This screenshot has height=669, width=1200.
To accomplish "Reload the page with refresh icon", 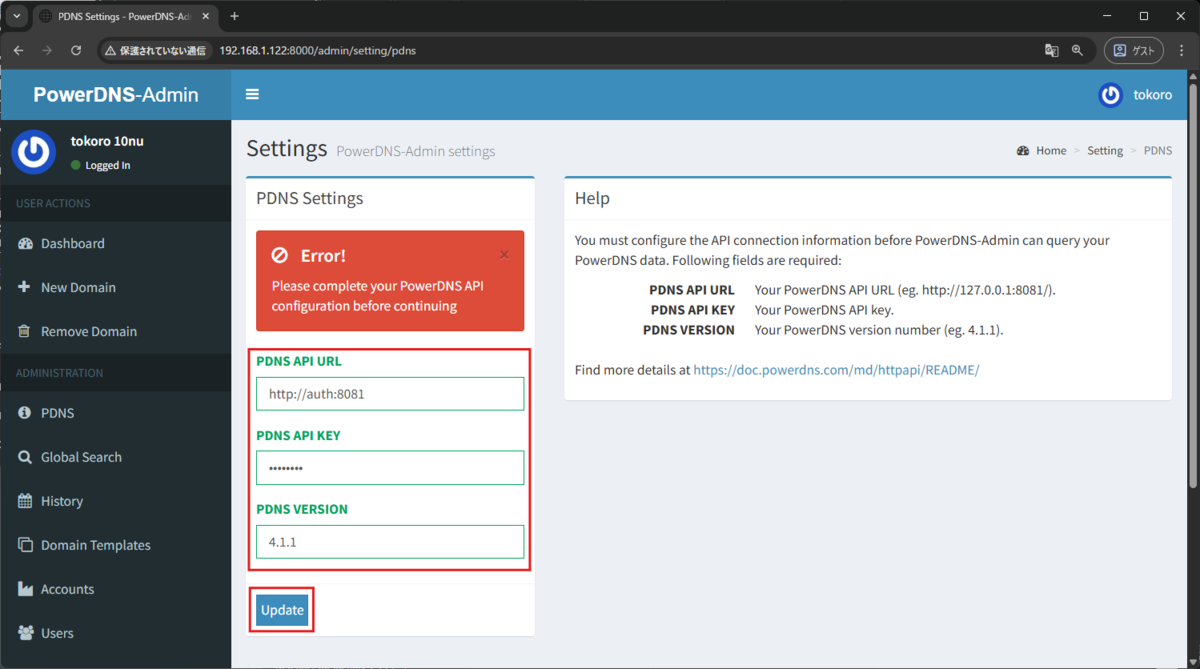I will (x=76, y=50).
